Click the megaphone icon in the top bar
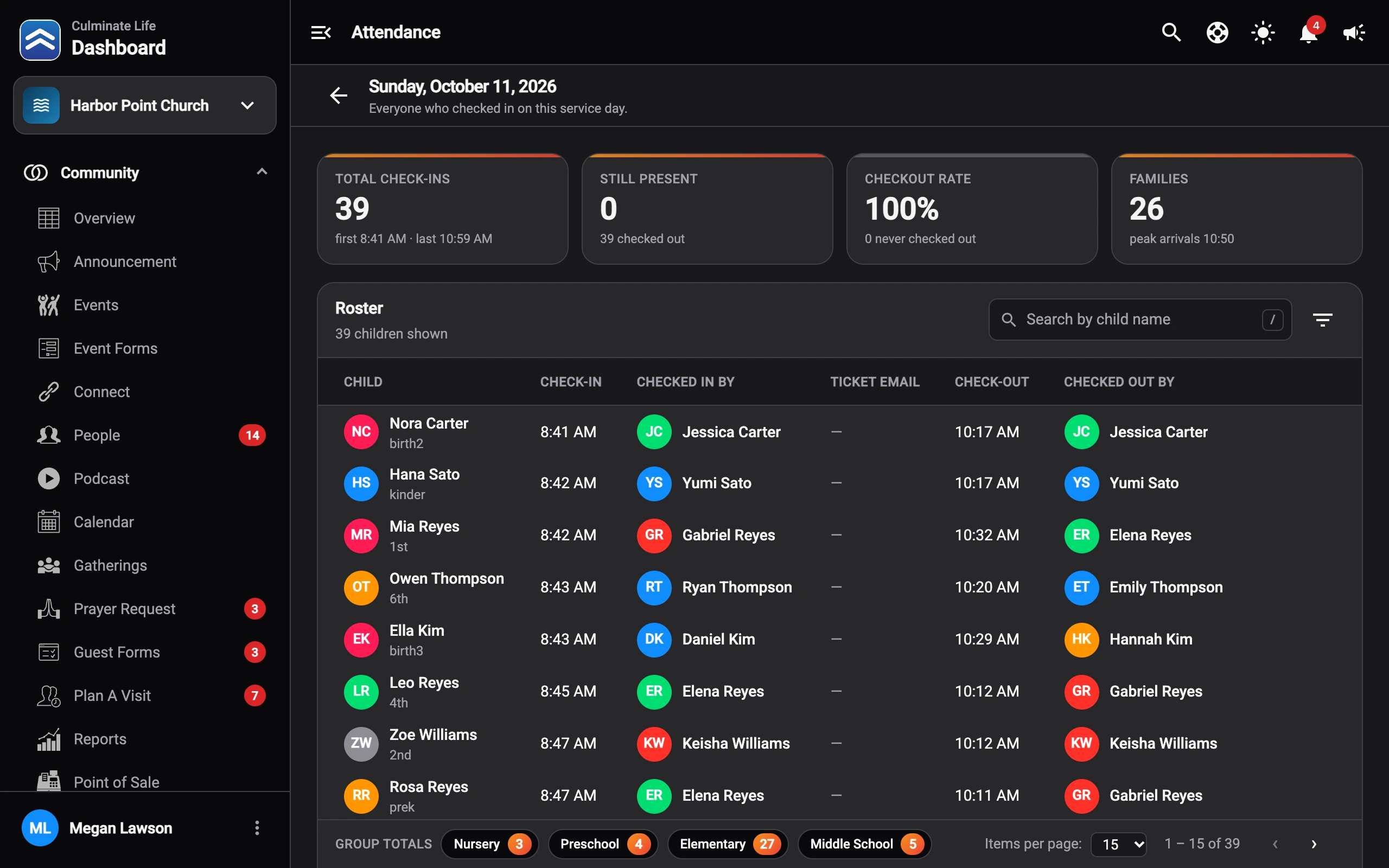The height and width of the screenshot is (868, 1389). point(1354,33)
